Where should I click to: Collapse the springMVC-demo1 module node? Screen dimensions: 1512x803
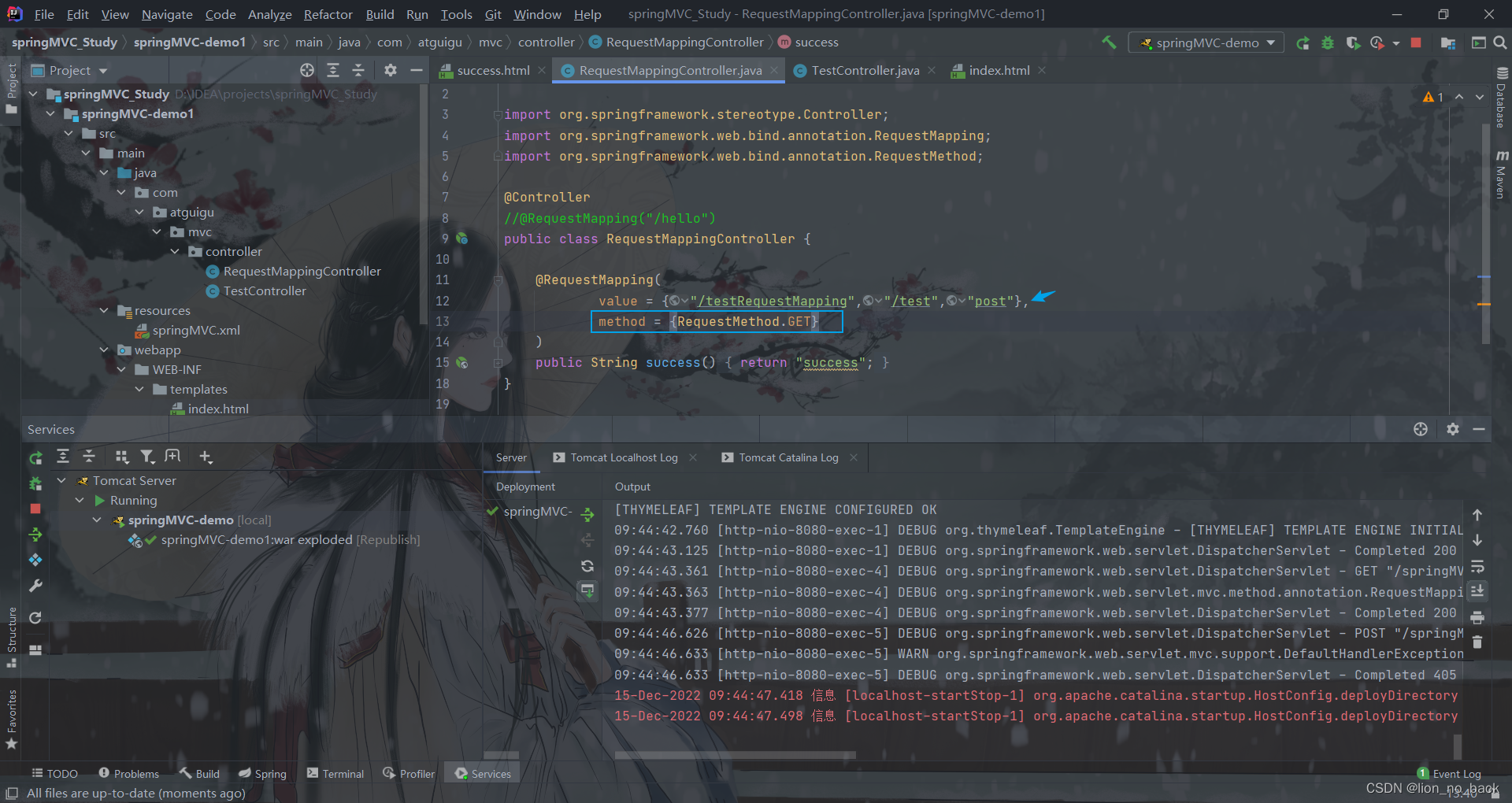50,114
